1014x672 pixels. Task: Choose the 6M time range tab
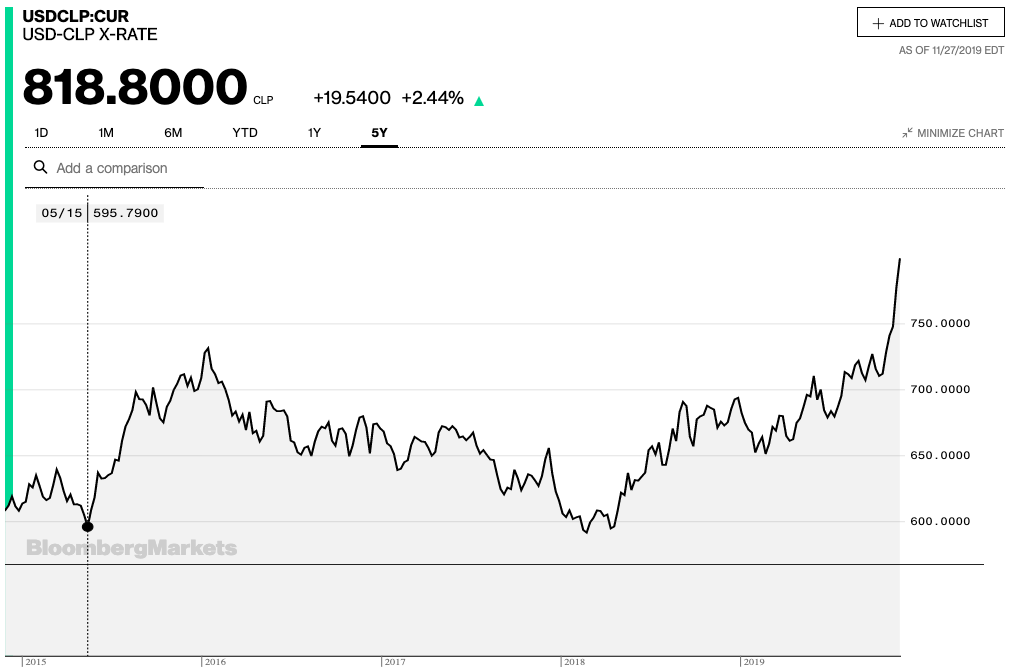173,133
